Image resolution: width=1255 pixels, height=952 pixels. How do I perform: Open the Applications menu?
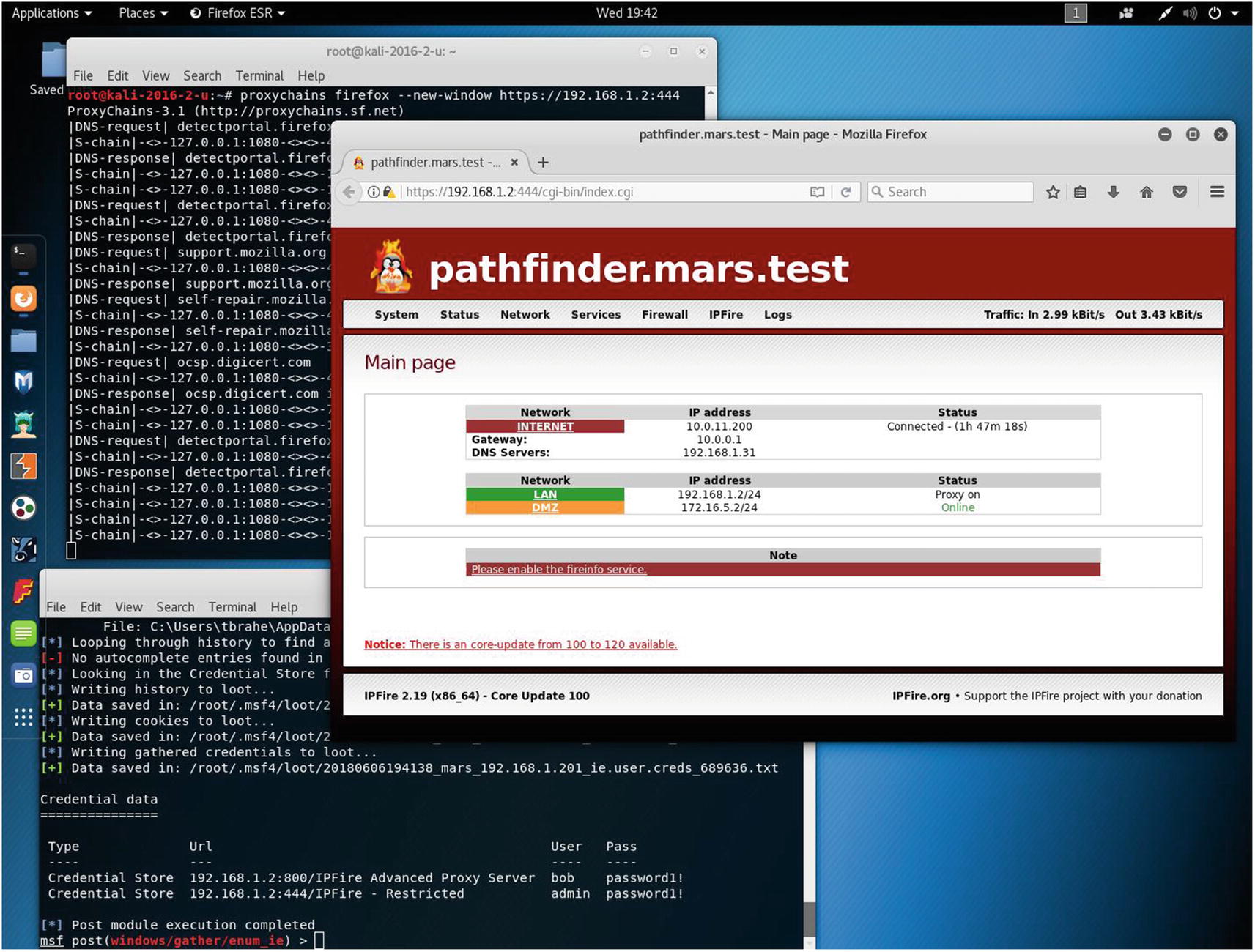point(51,13)
